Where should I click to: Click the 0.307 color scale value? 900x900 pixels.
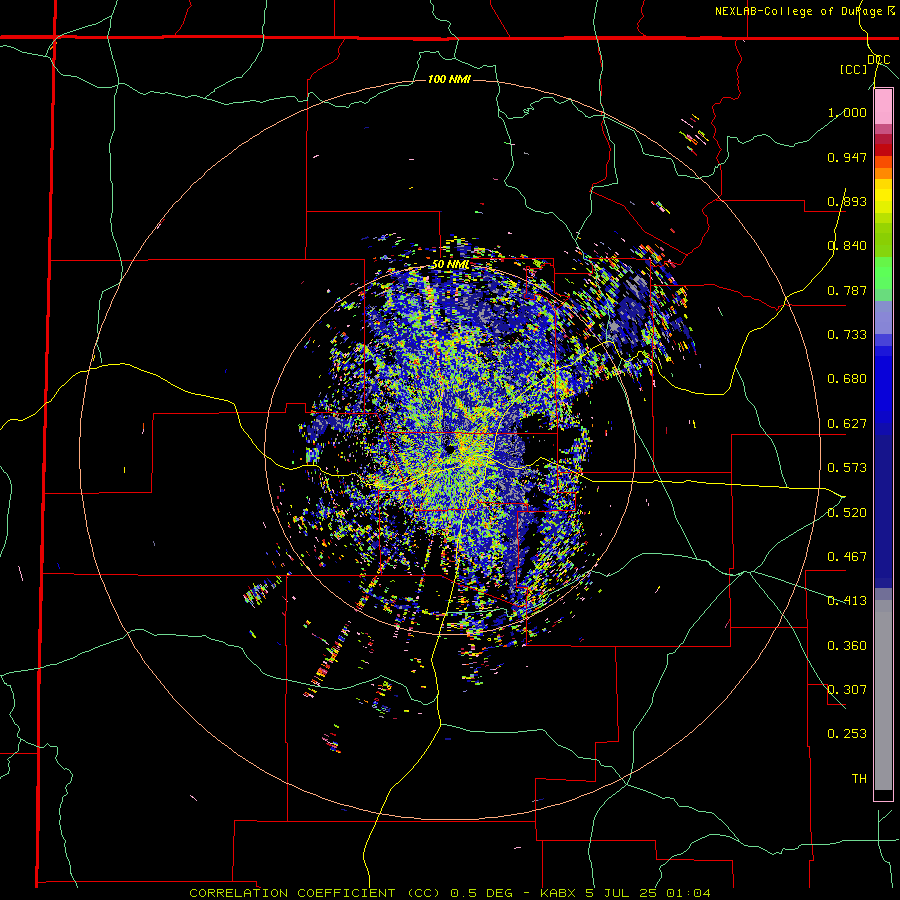pyautogui.click(x=847, y=690)
